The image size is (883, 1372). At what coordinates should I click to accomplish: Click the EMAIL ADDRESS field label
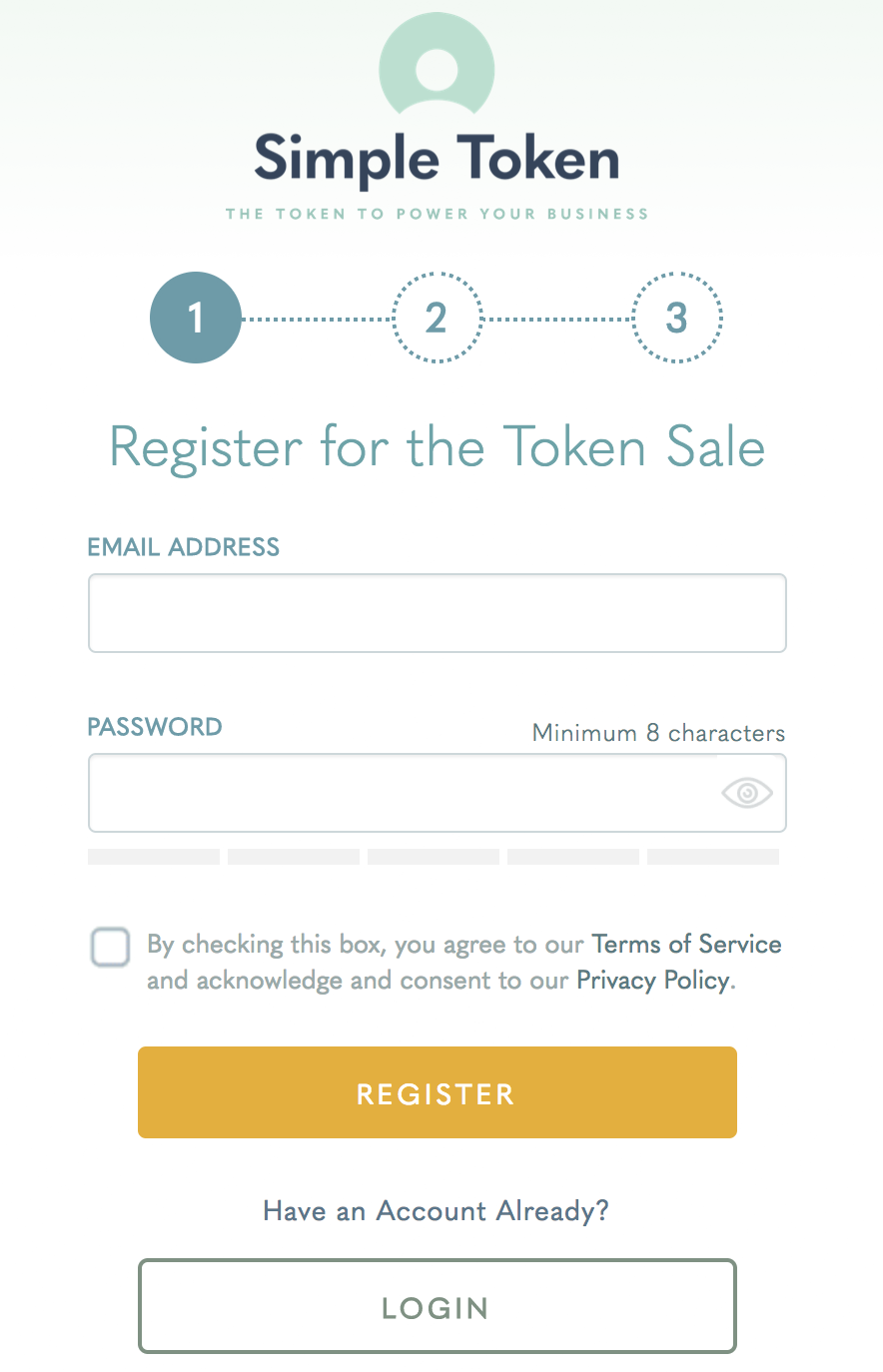tap(183, 547)
